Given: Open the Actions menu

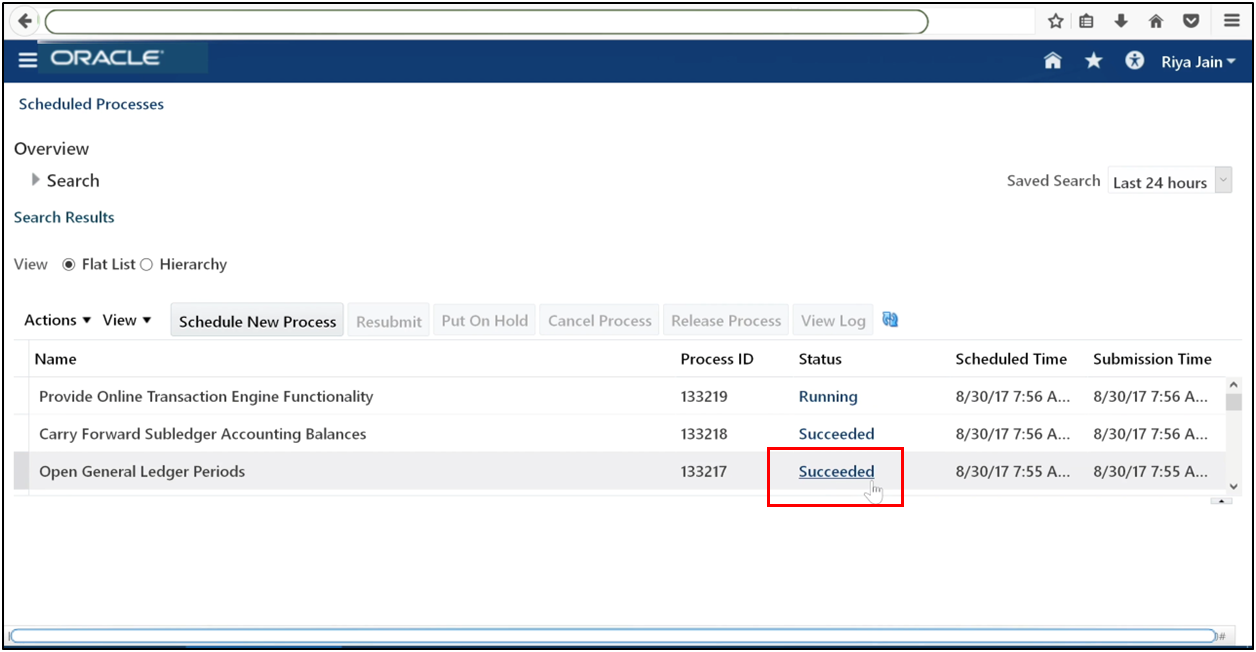Looking at the screenshot, I should tap(57, 319).
